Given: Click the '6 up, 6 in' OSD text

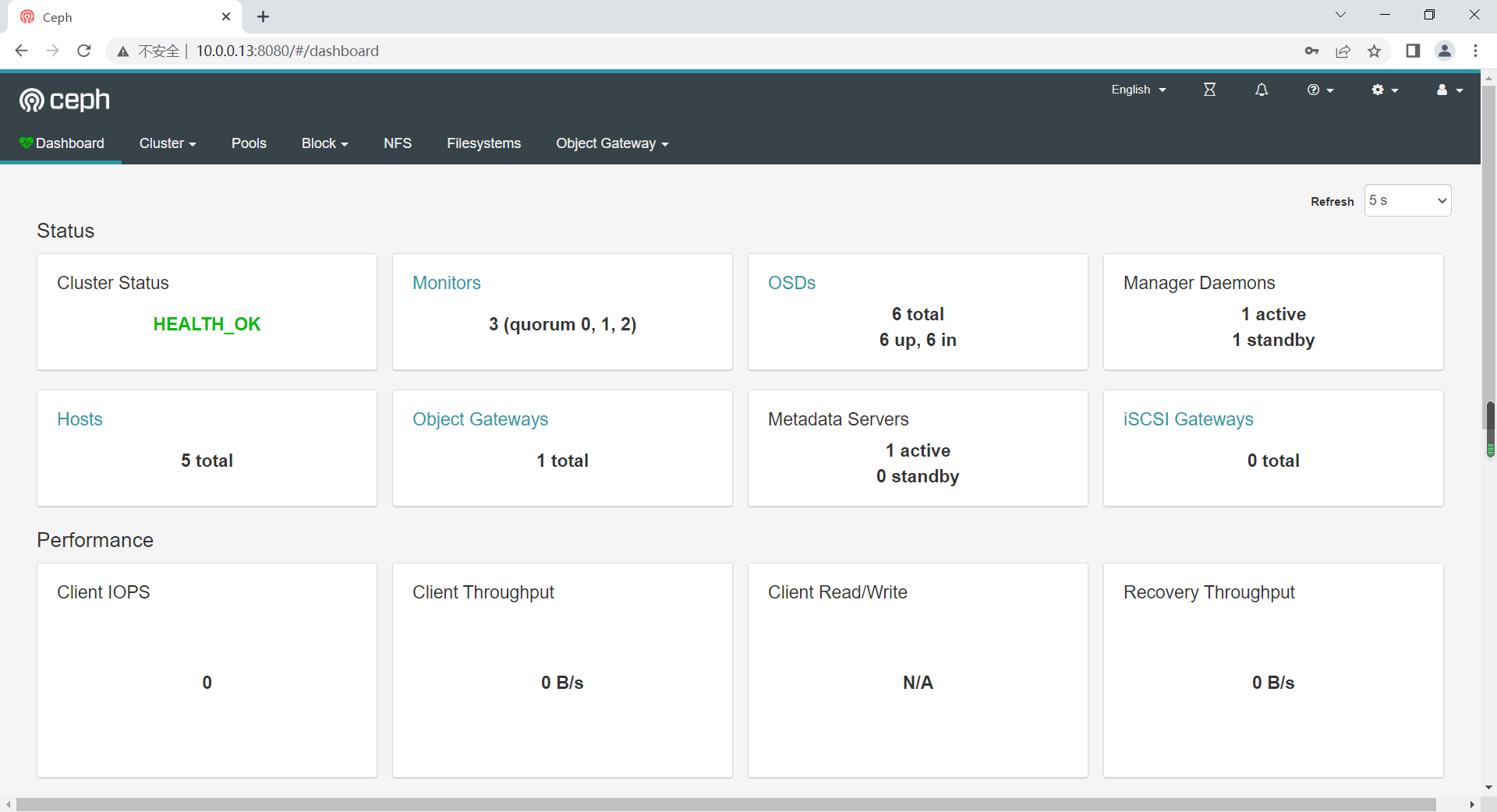Looking at the screenshot, I should (x=918, y=340).
